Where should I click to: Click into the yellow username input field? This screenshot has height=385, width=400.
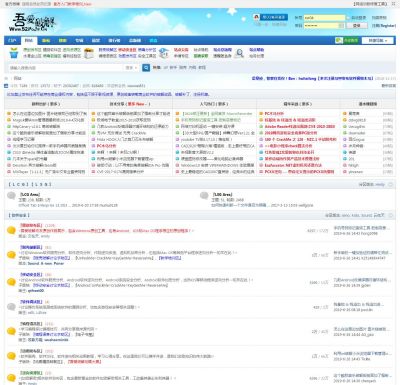324,18
